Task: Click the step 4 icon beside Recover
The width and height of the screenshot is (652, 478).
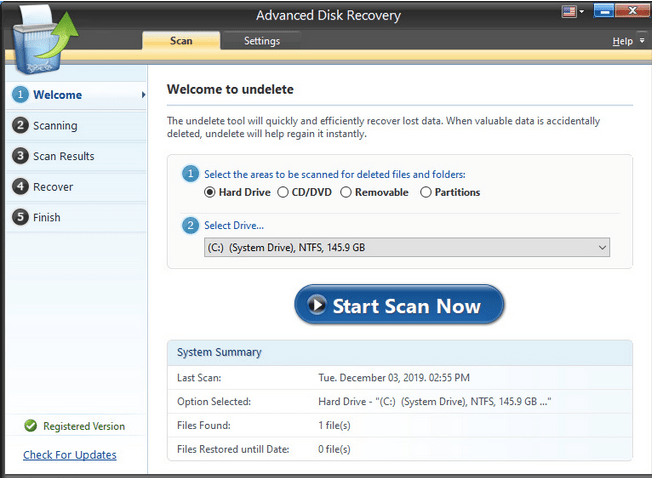Action: pos(20,186)
